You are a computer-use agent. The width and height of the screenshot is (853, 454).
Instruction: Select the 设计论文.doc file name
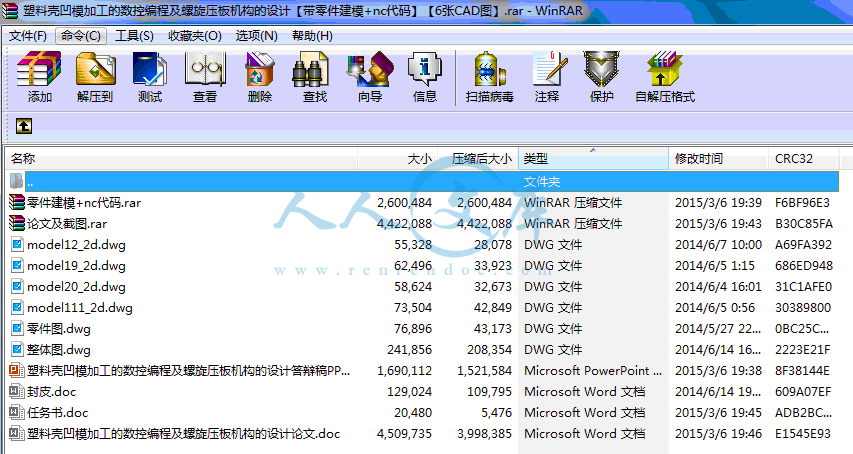(x=183, y=434)
